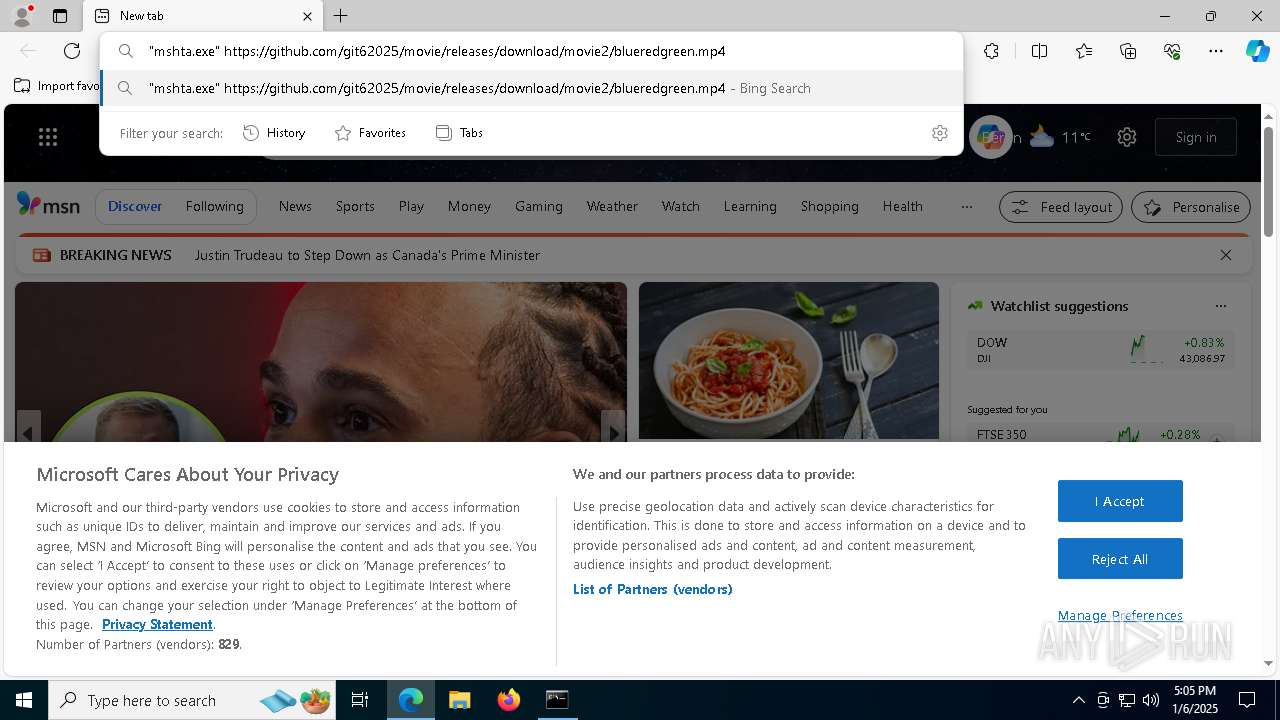
Task: Open address bar search settings gear
Action: pos(939,133)
